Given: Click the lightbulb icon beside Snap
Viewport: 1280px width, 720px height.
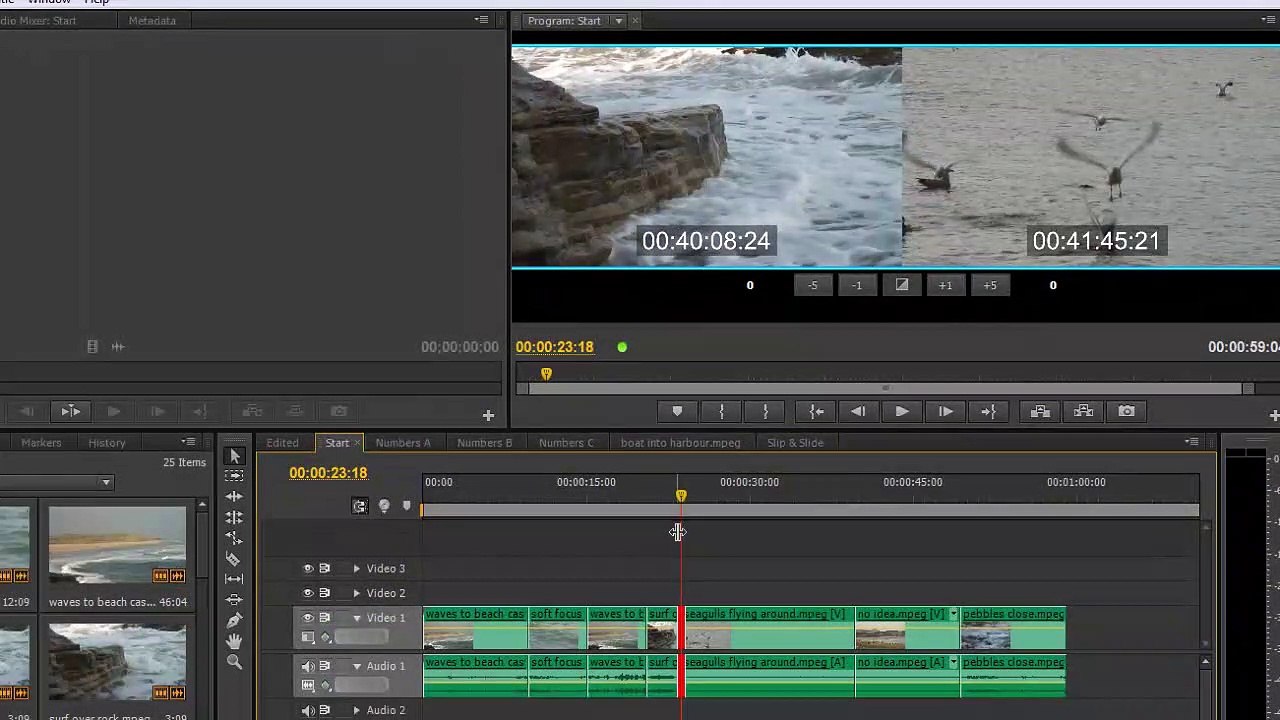Looking at the screenshot, I should (384, 506).
